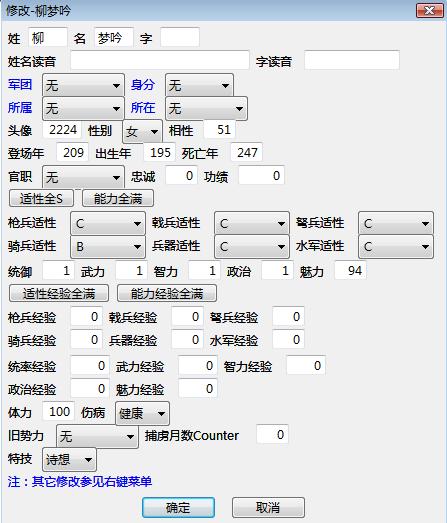Viewport: 447px width, 523px height.
Task: Open the 所属 dropdown list
Action: [83, 108]
